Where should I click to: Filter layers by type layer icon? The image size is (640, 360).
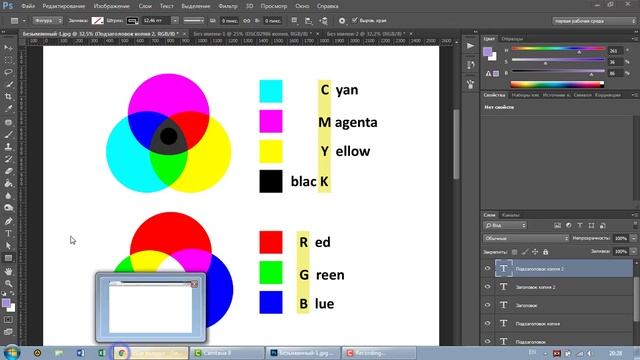tap(580, 225)
